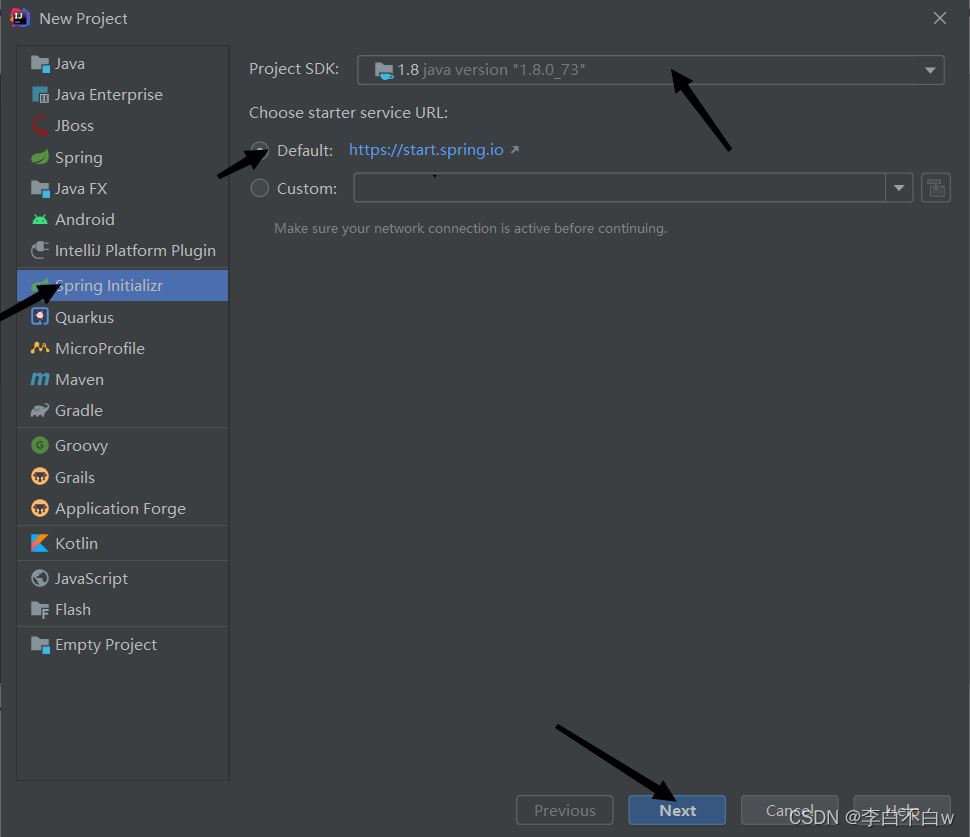Click the IntelliJ IDEA logo in title bar
Image resolution: width=970 pixels, height=837 pixels.
coord(20,18)
